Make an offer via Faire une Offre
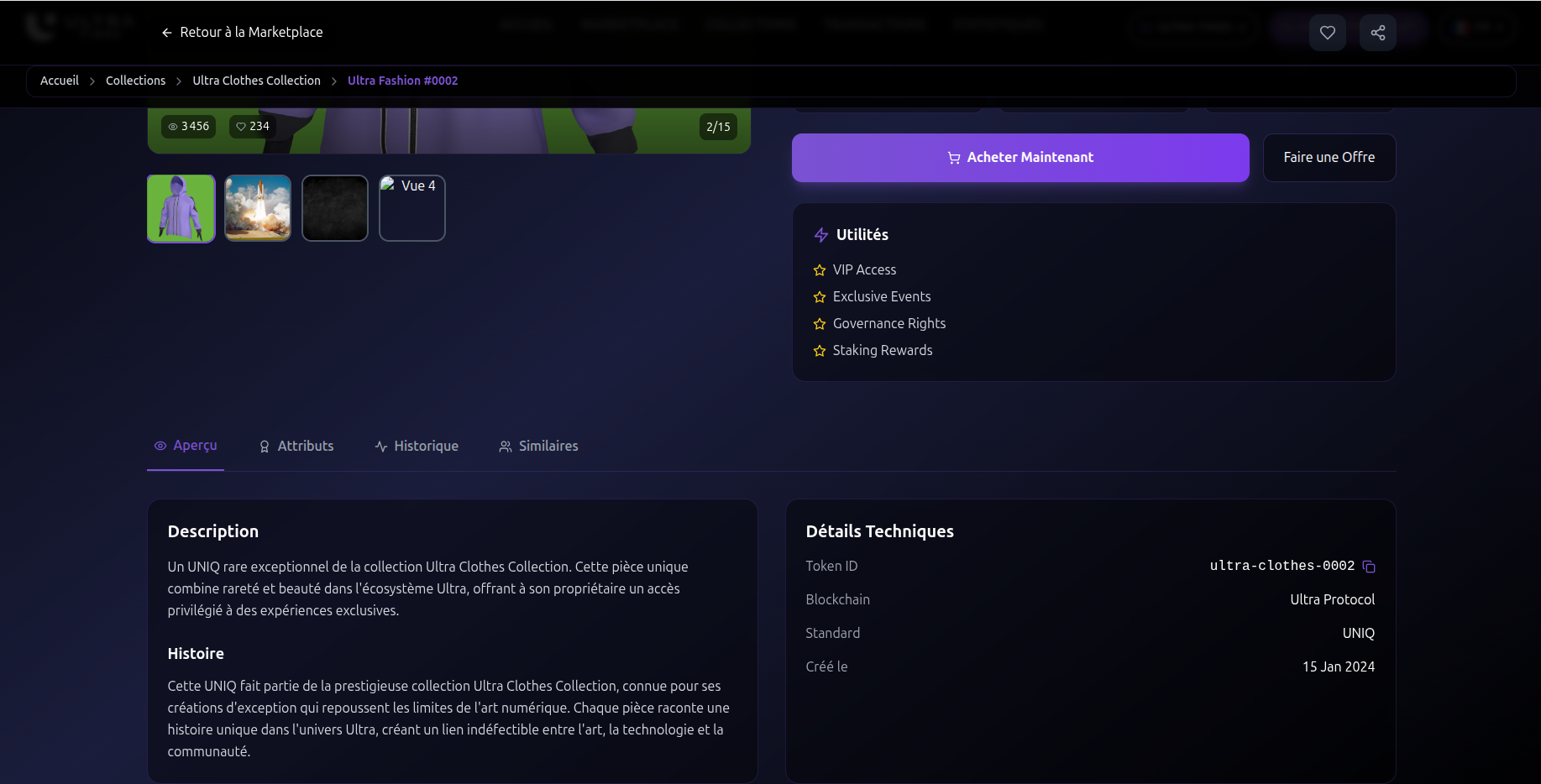This screenshot has height=784, width=1541. (x=1329, y=157)
